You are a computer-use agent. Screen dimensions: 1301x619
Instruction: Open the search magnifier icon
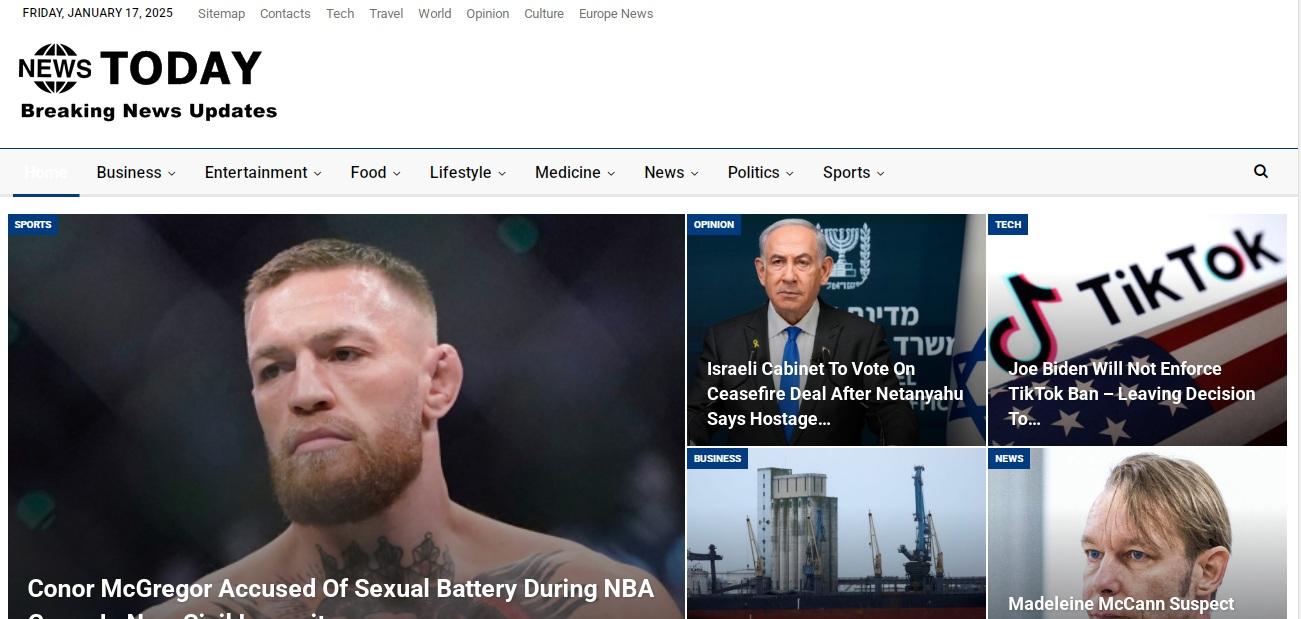(1261, 171)
